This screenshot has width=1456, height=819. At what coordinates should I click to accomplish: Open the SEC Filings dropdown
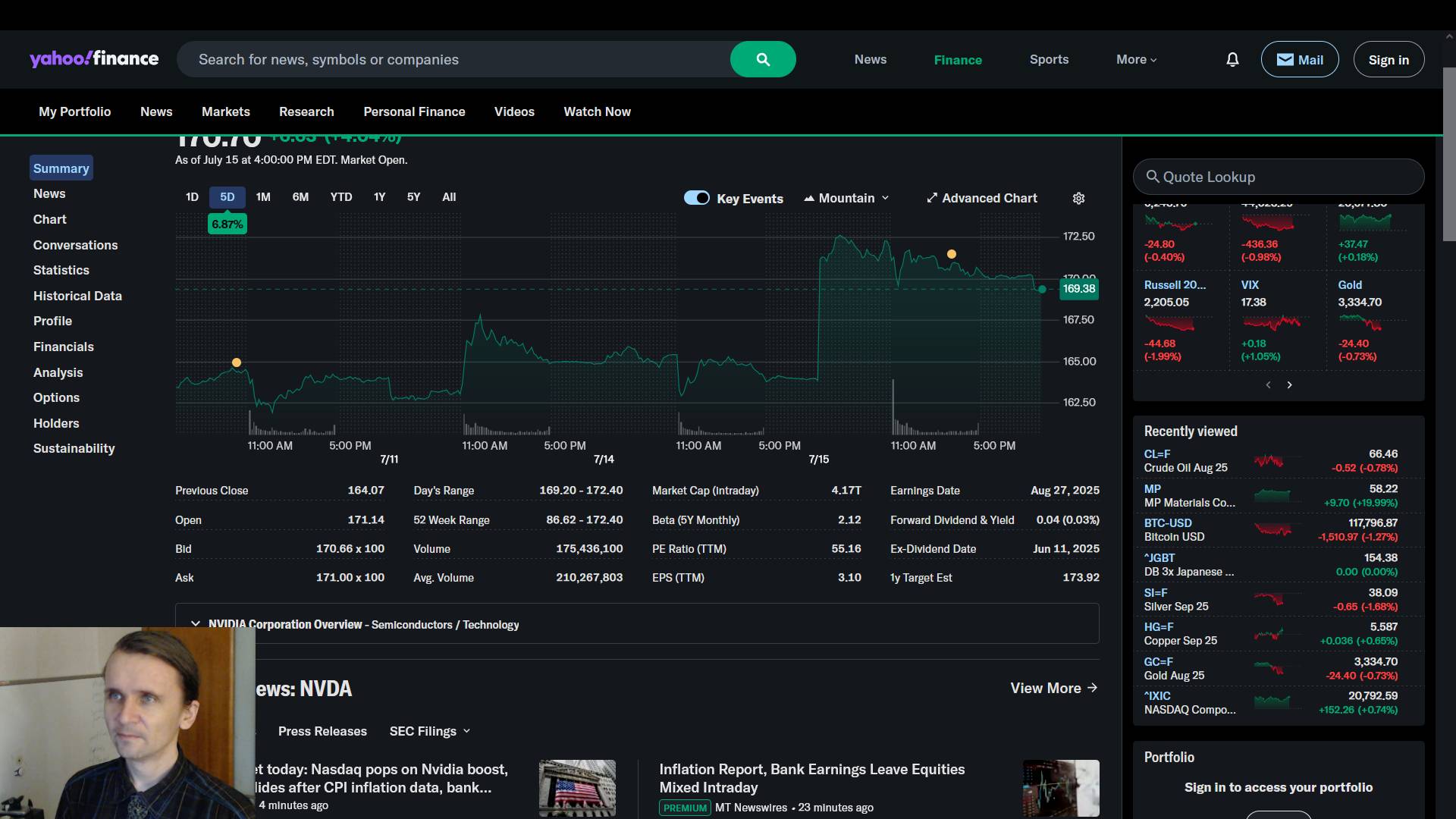(x=430, y=731)
